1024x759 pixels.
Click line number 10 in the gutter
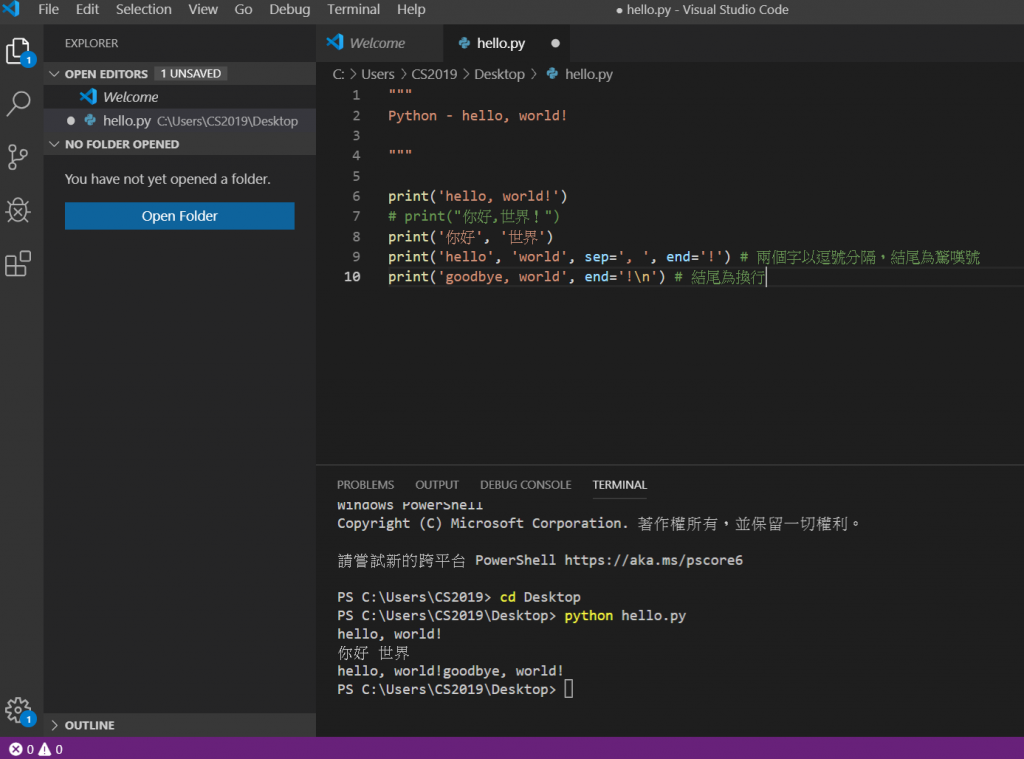[x=352, y=276]
